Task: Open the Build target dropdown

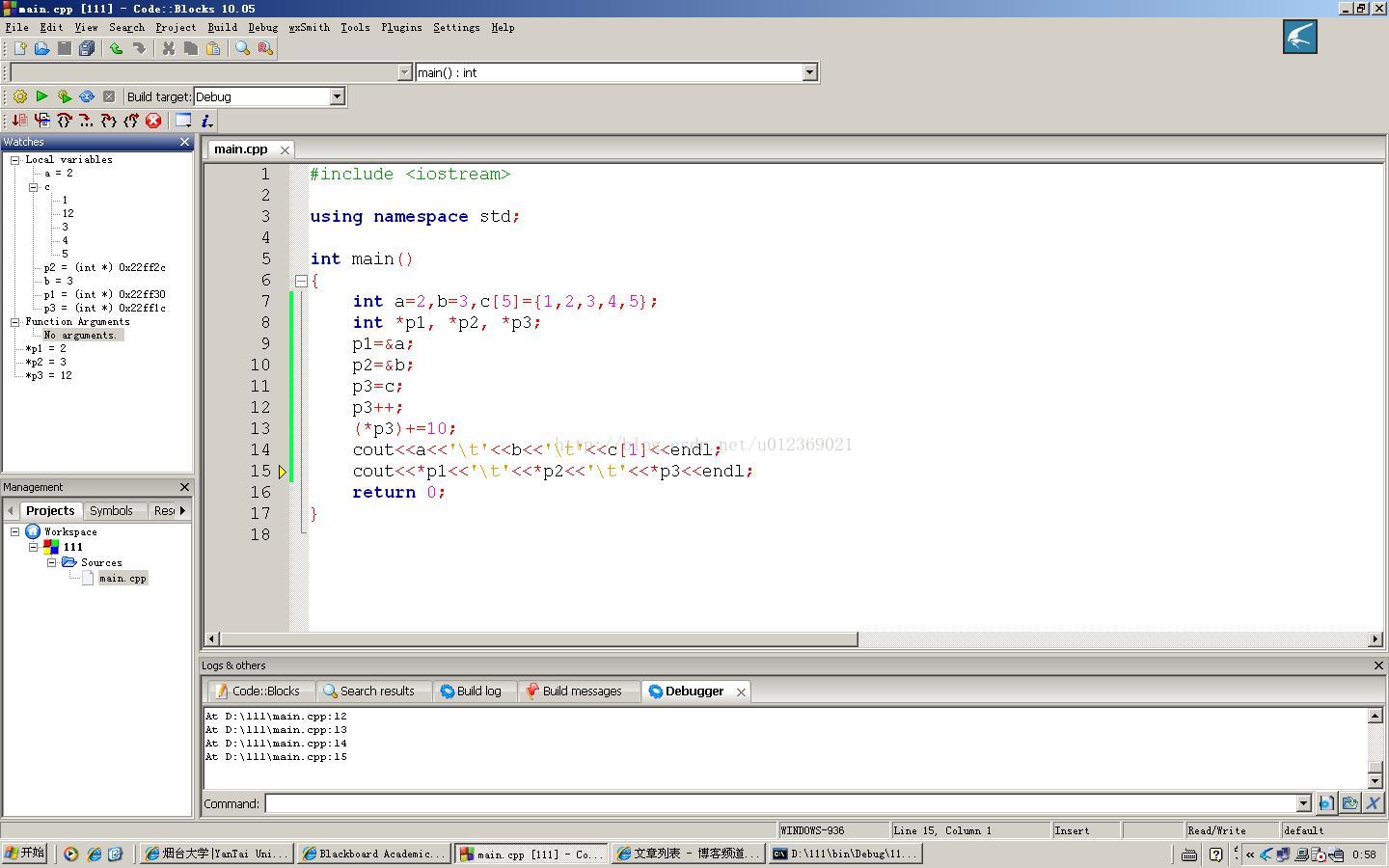Action: tap(337, 96)
